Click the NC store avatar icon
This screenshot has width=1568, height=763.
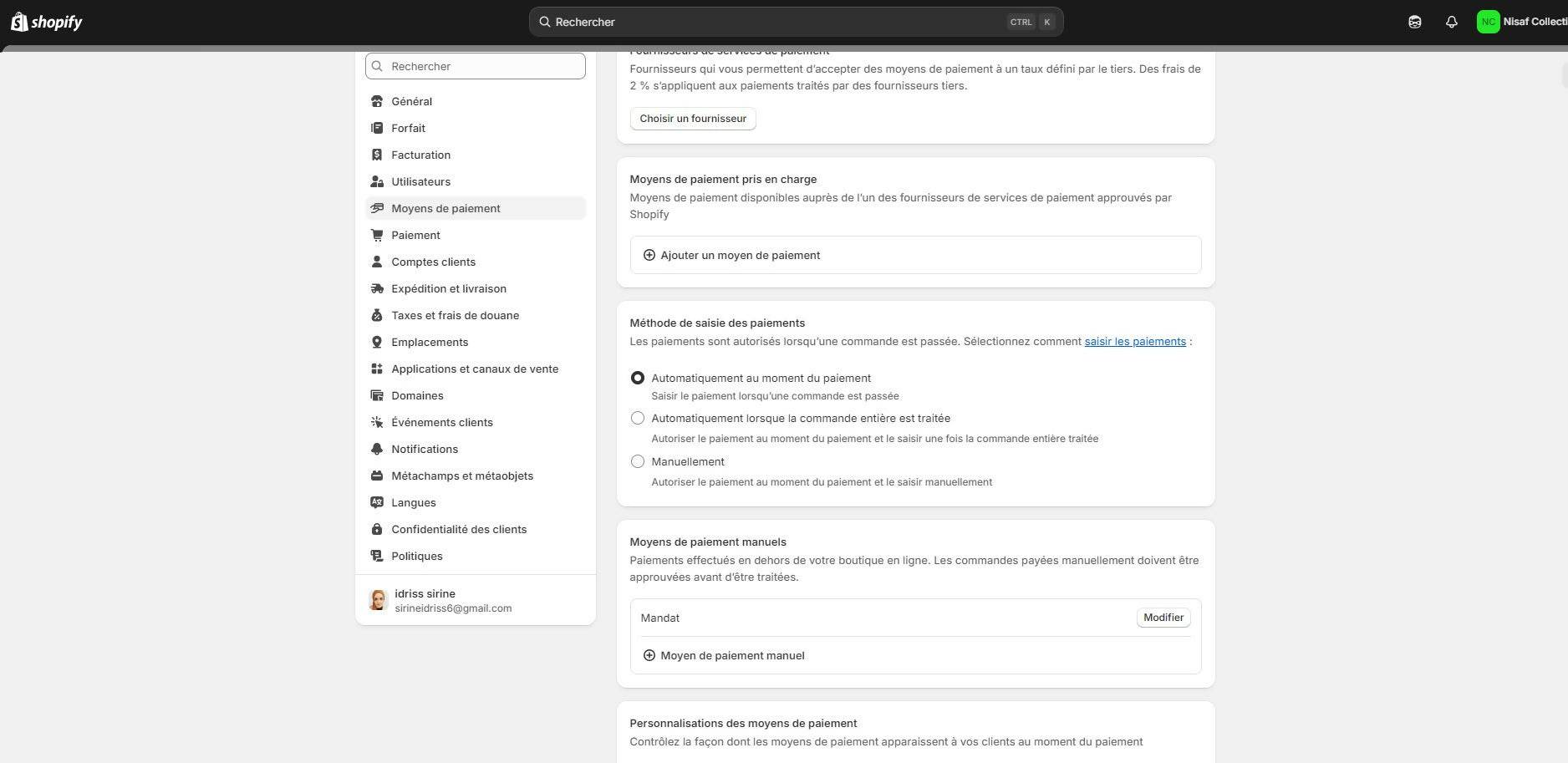(1488, 23)
